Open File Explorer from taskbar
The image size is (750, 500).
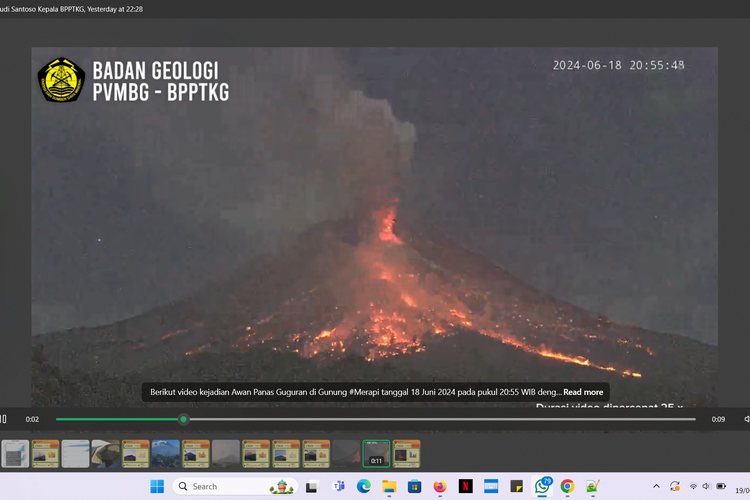(389, 487)
